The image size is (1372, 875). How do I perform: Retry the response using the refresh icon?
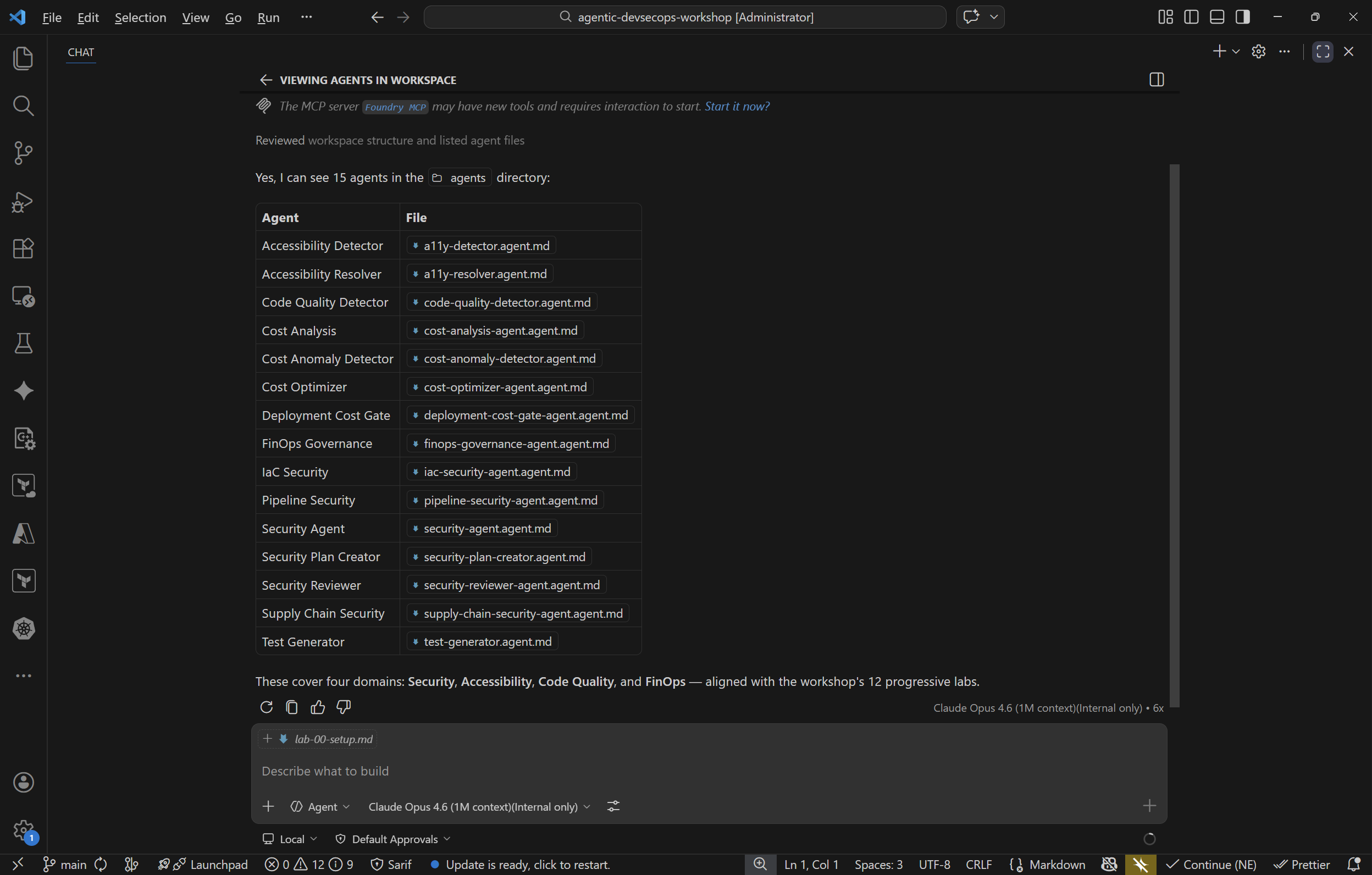pyautogui.click(x=266, y=707)
